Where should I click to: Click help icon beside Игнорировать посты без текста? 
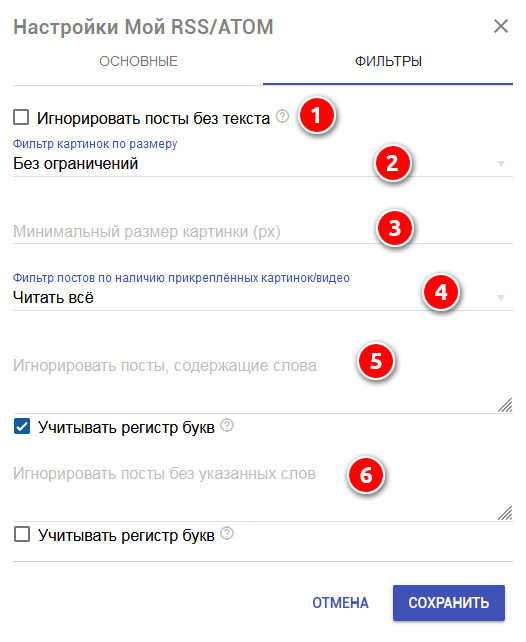click(282, 116)
